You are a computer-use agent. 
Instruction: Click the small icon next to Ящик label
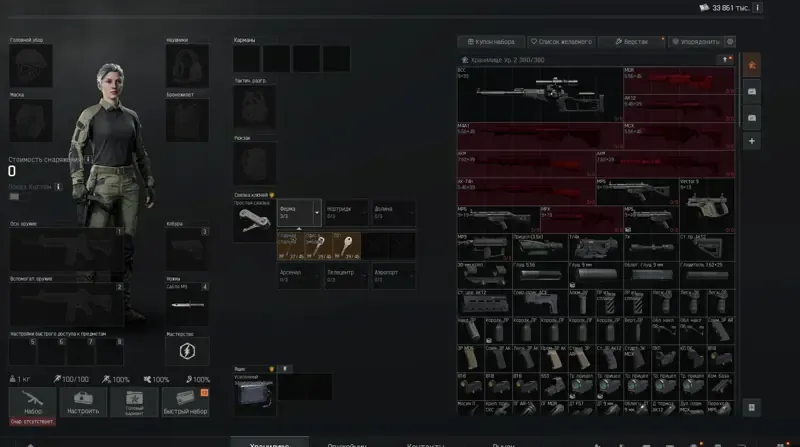285,368
